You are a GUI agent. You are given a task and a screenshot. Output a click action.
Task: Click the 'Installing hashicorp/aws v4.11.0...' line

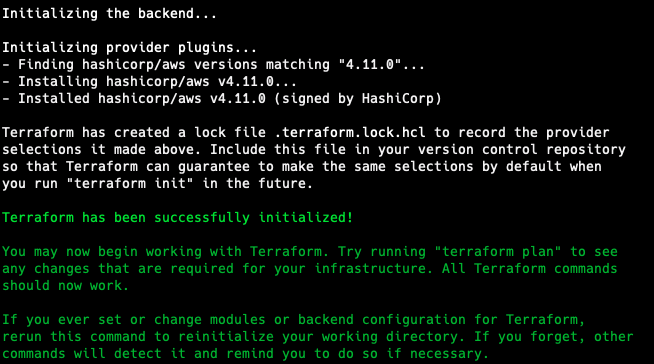[149, 82]
